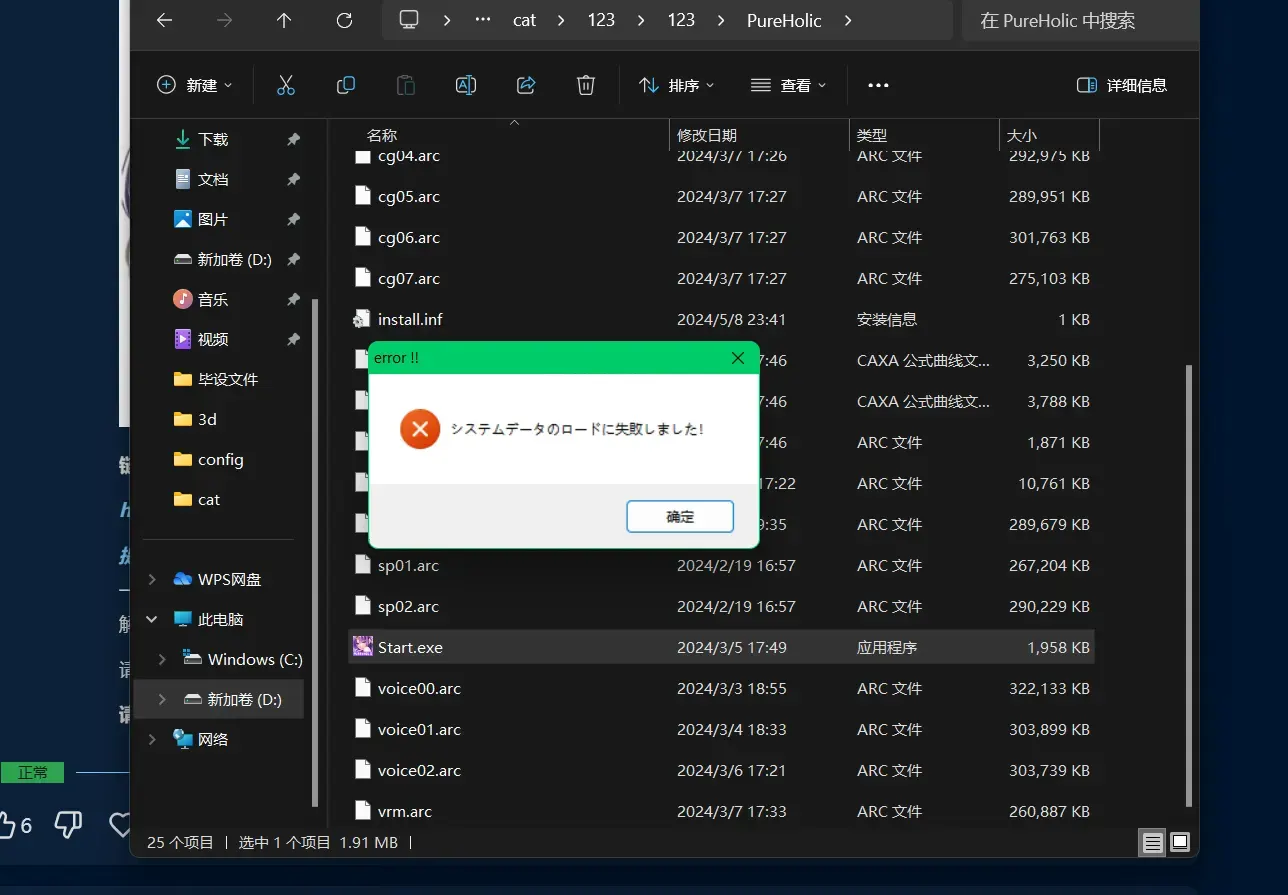Click the Rename icon in toolbar
Image resolution: width=1288 pixels, height=895 pixels.
point(466,85)
